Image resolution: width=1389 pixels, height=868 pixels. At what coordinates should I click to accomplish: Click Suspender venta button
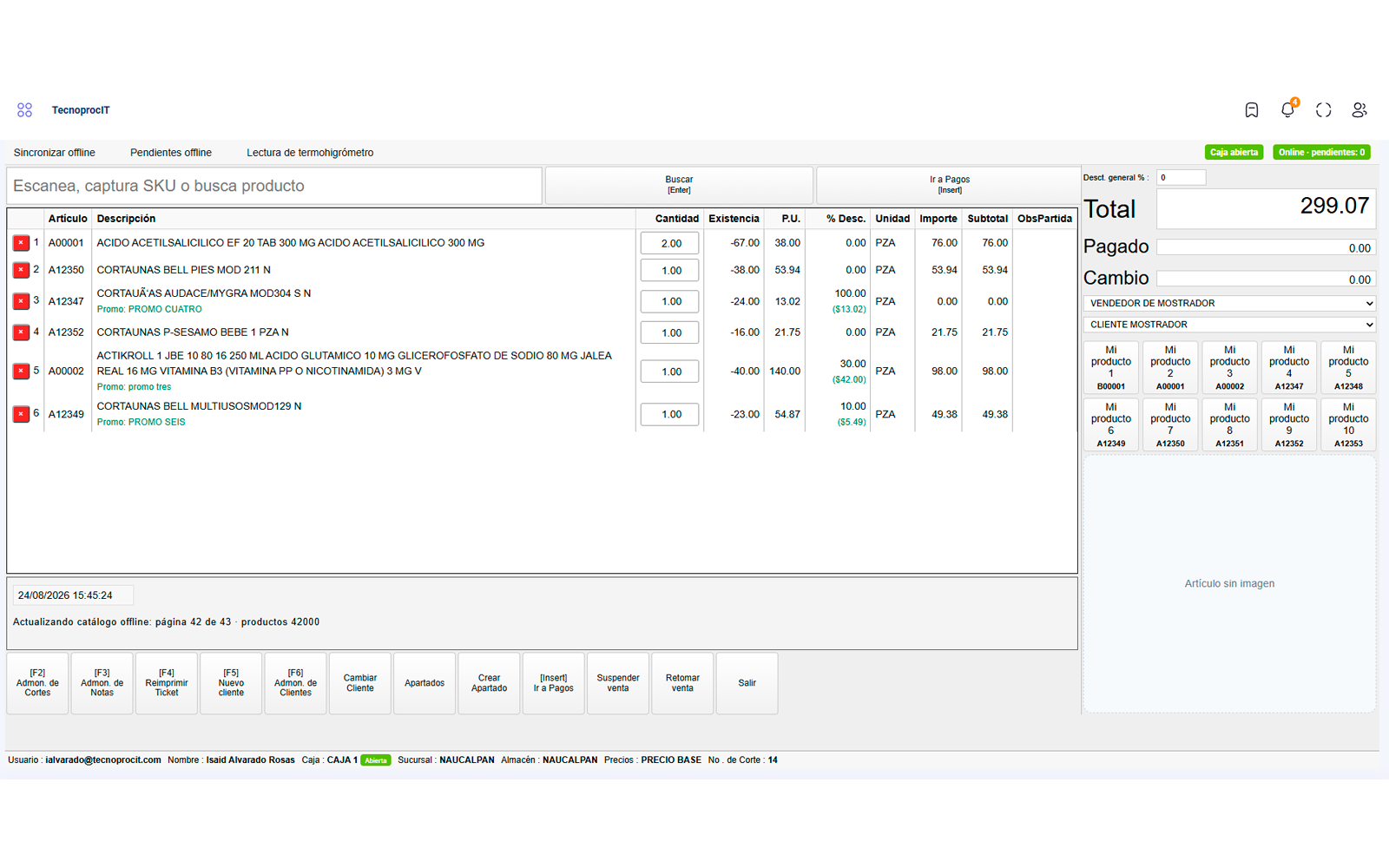pyautogui.click(x=618, y=683)
